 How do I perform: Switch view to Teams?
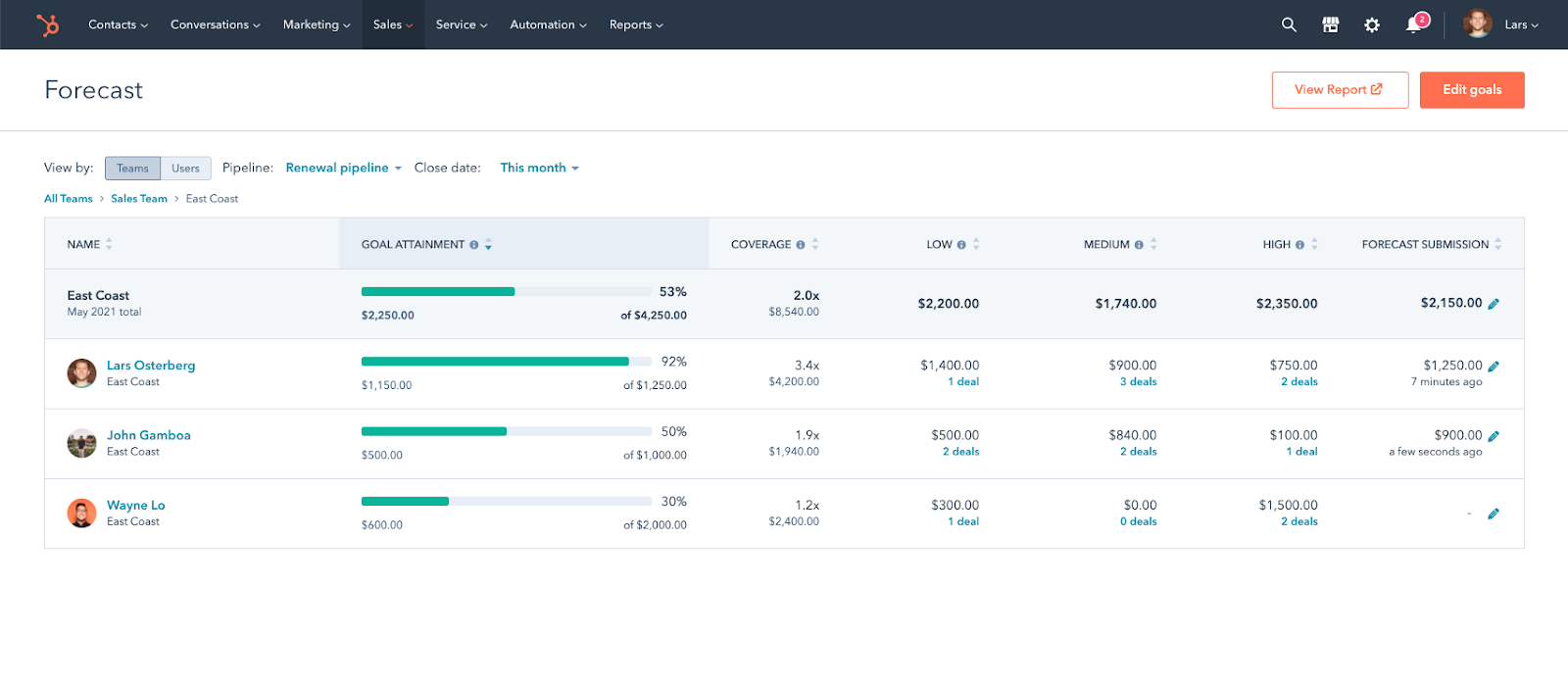click(x=132, y=169)
